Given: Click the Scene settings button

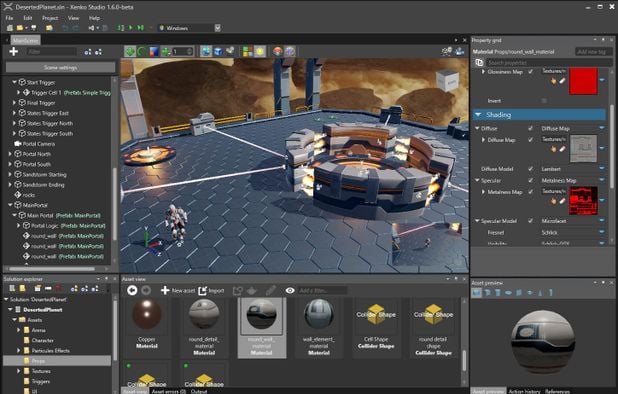Looking at the screenshot, I should pyautogui.click(x=60, y=67).
